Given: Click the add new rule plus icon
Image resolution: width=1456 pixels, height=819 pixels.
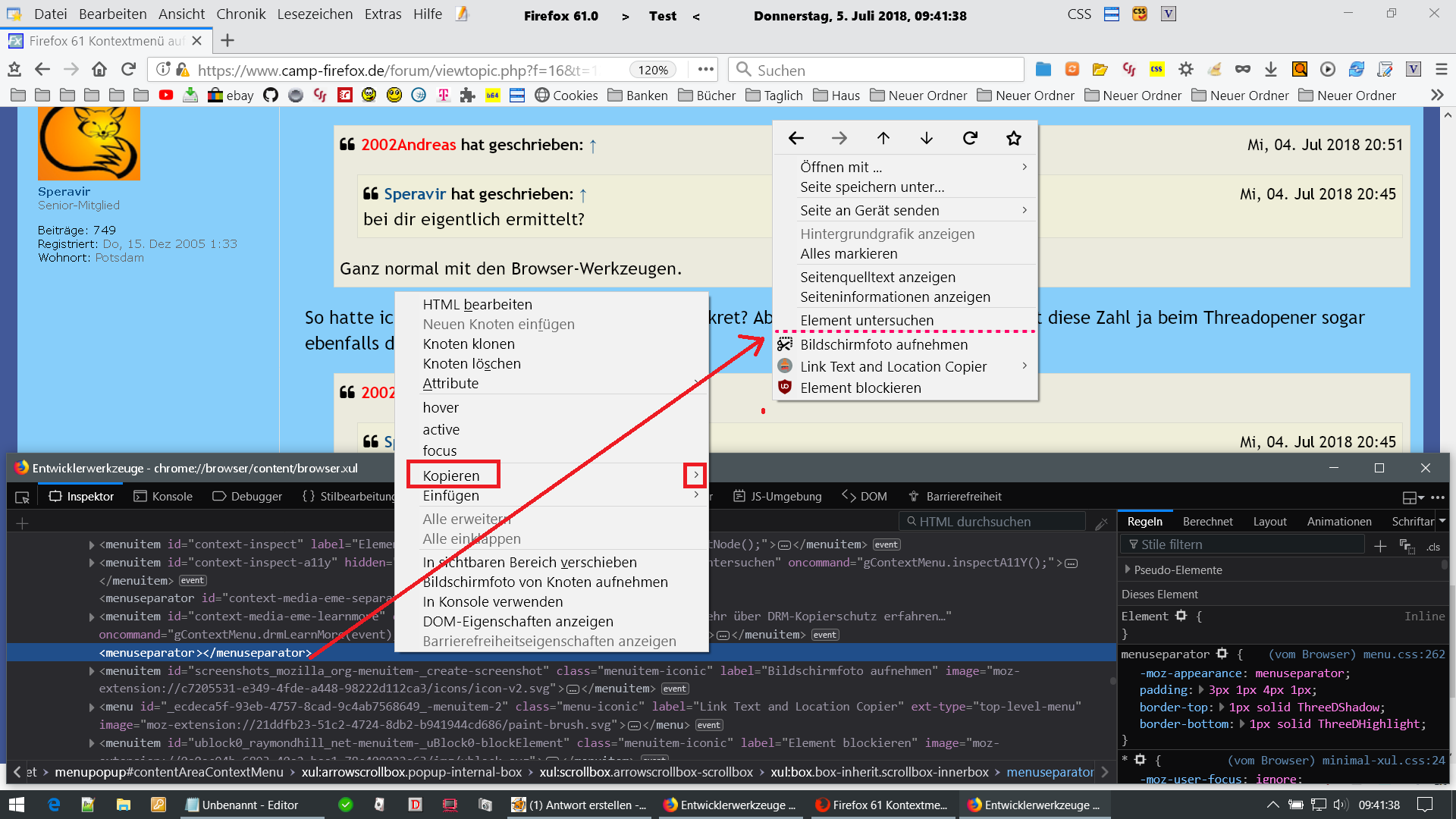Looking at the screenshot, I should tap(1380, 545).
